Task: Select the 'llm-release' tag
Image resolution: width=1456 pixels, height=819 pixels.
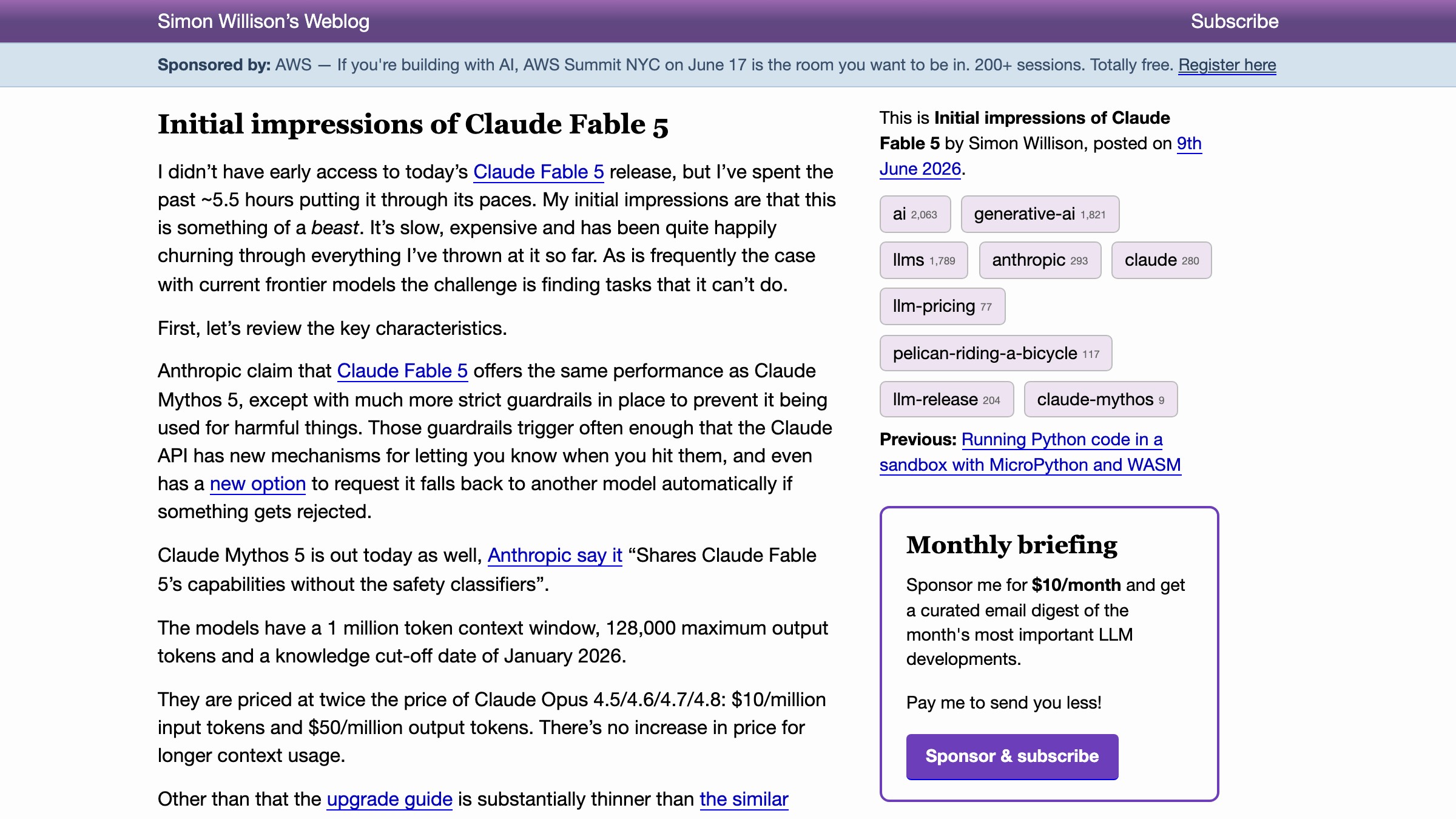Action: click(x=946, y=399)
